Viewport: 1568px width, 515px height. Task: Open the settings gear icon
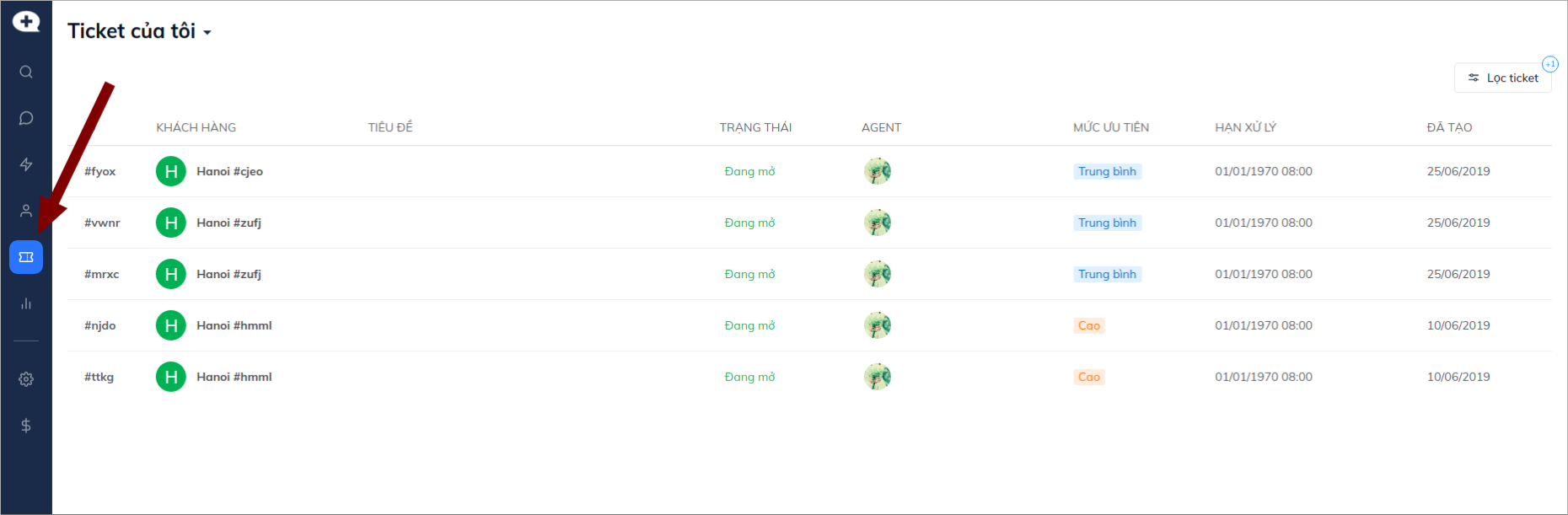[26, 379]
